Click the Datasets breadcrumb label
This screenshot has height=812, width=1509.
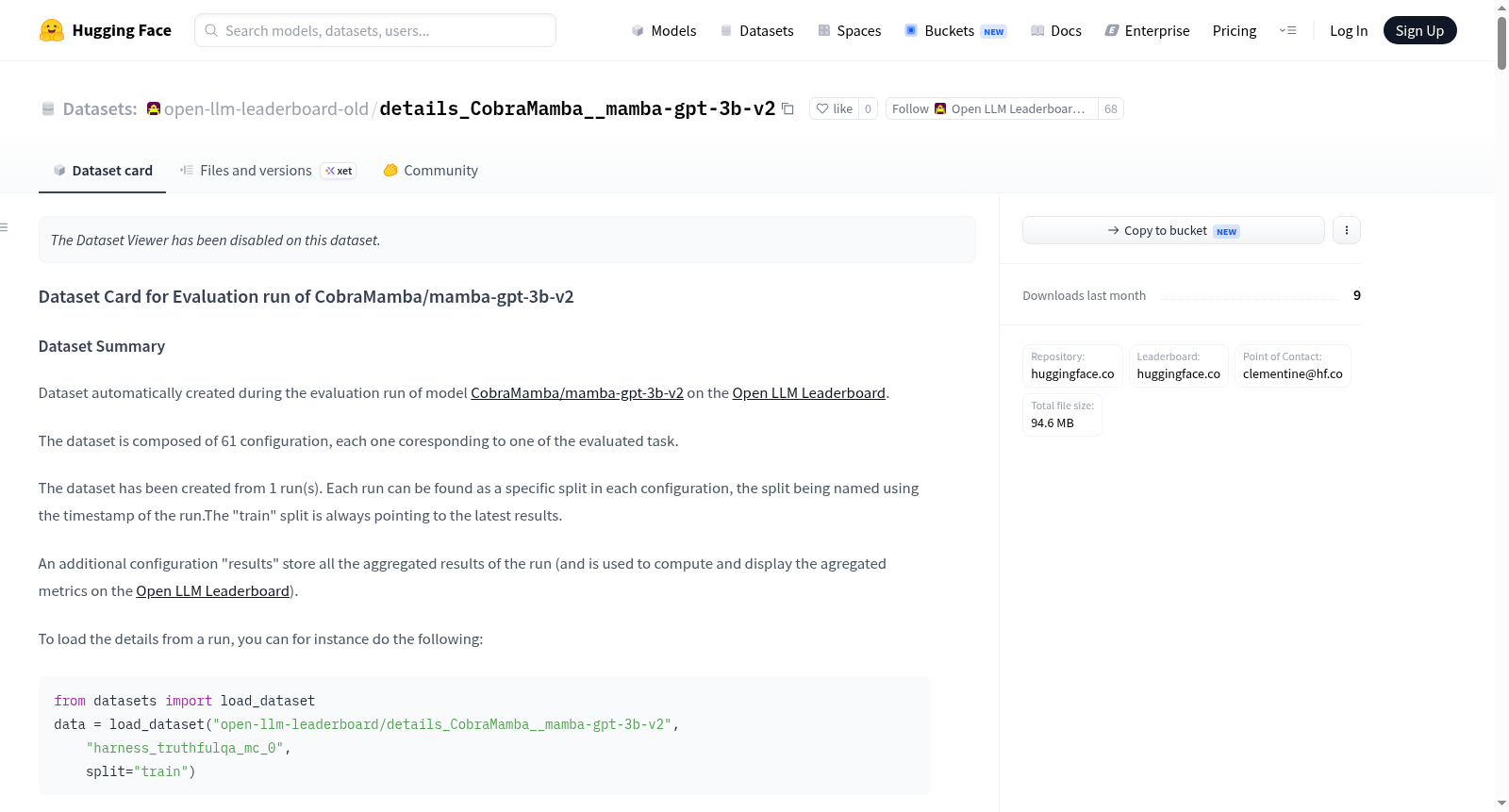click(x=100, y=109)
